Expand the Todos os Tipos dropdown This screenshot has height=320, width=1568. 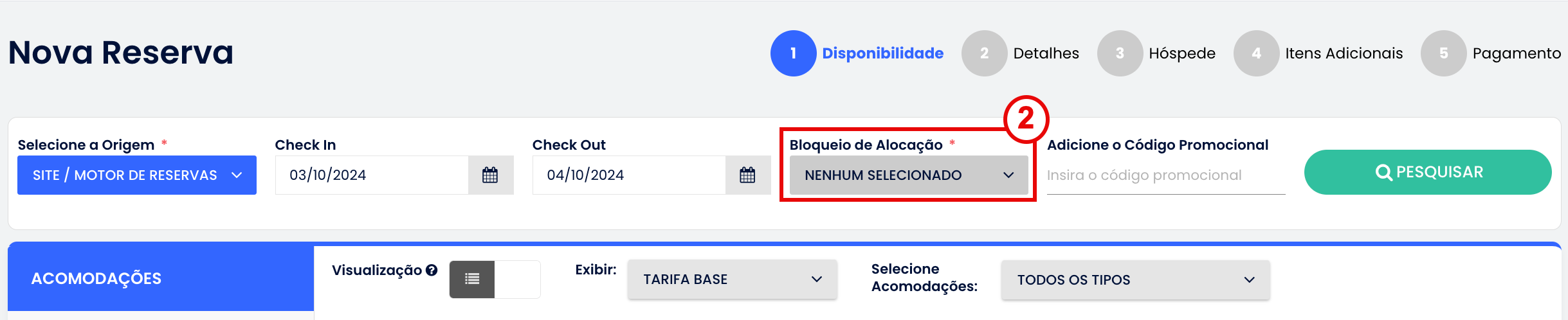coord(1135,280)
